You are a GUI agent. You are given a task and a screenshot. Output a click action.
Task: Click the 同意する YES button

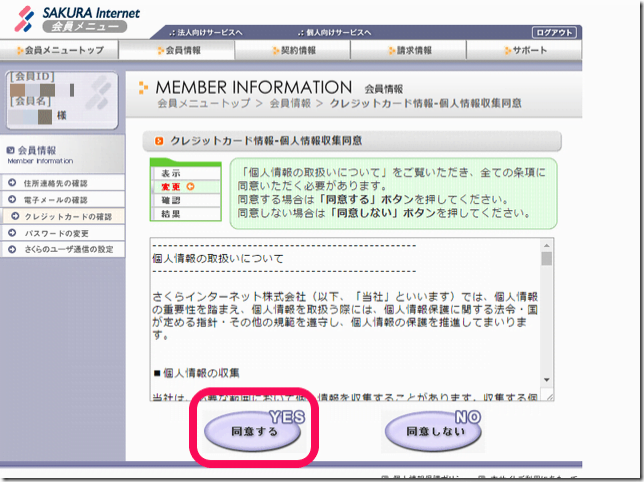point(254,433)
